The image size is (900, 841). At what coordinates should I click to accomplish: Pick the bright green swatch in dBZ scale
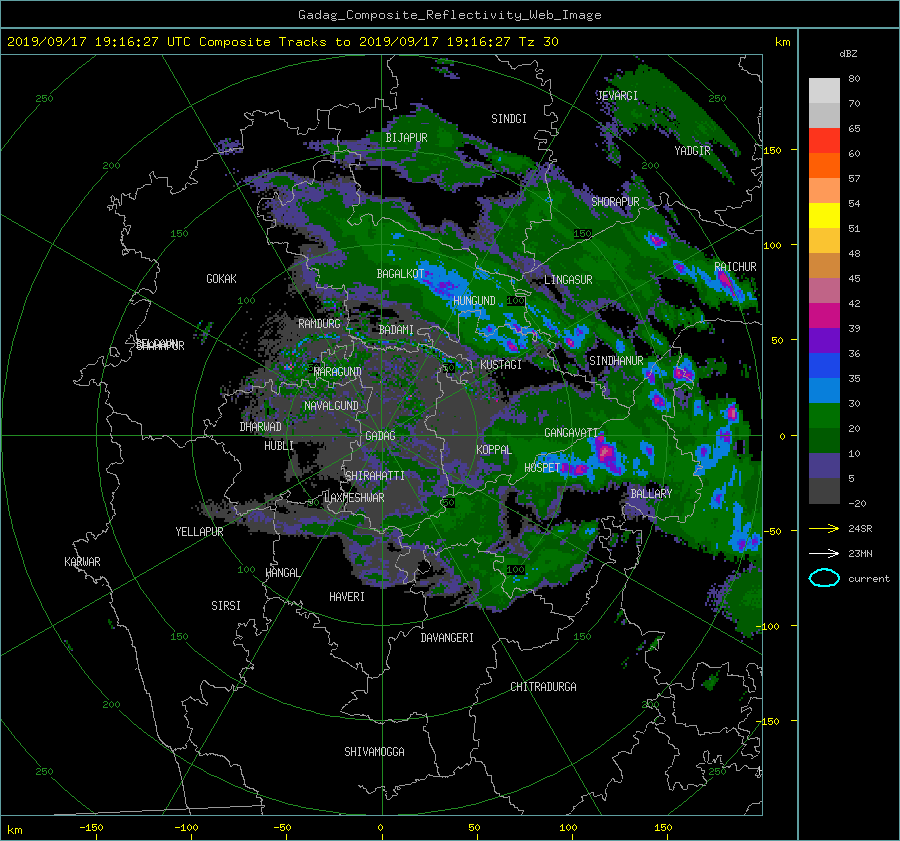tap(824, 415)
